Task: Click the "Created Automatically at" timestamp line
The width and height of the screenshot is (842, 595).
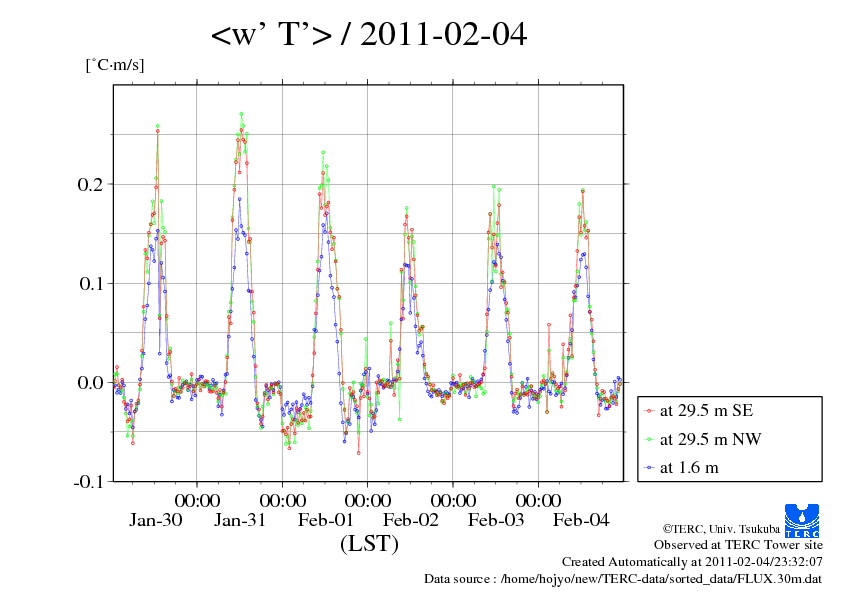Action: click(x=692, y=562)
